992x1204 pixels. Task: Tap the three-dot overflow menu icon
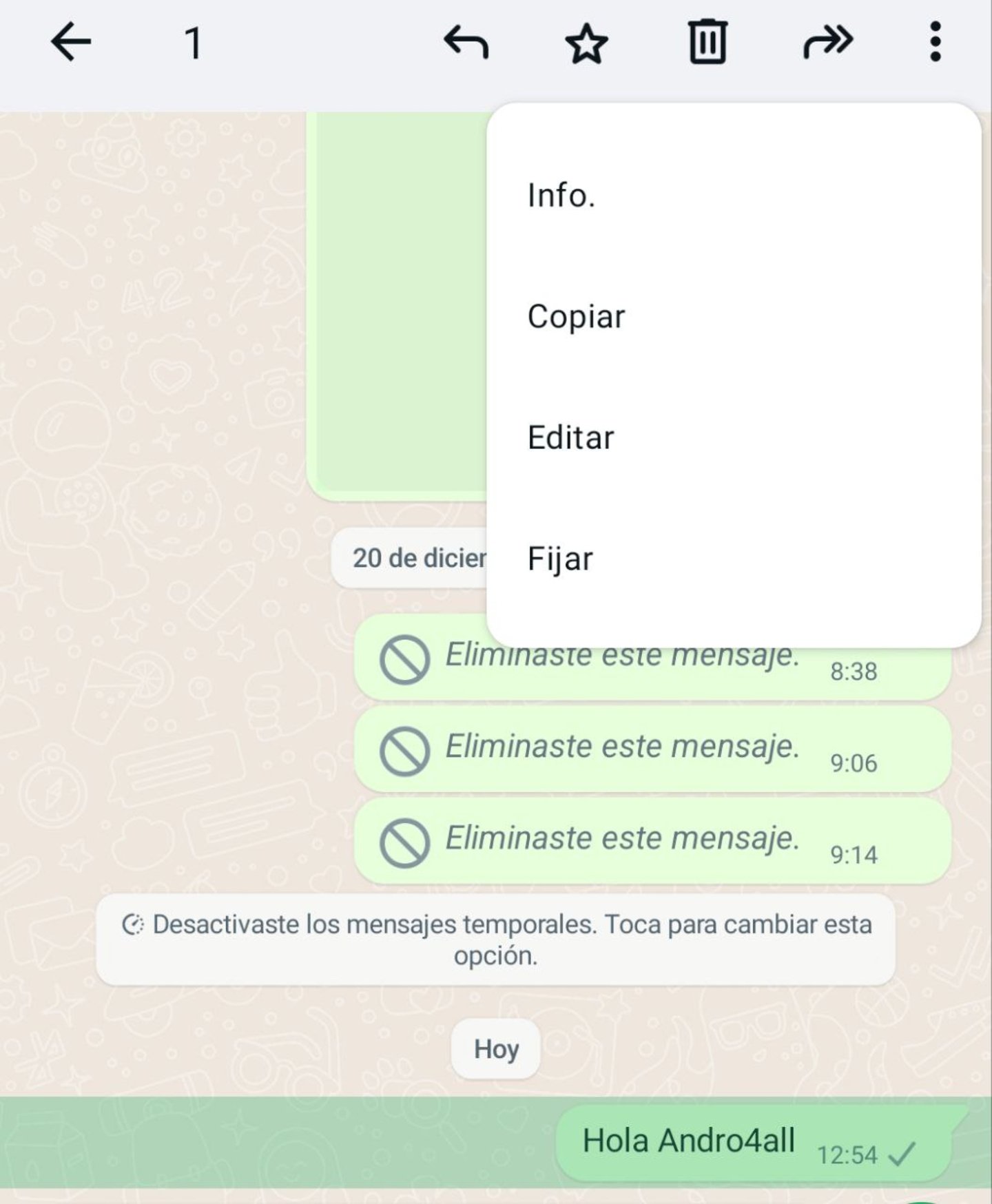[x=935, y=42]
